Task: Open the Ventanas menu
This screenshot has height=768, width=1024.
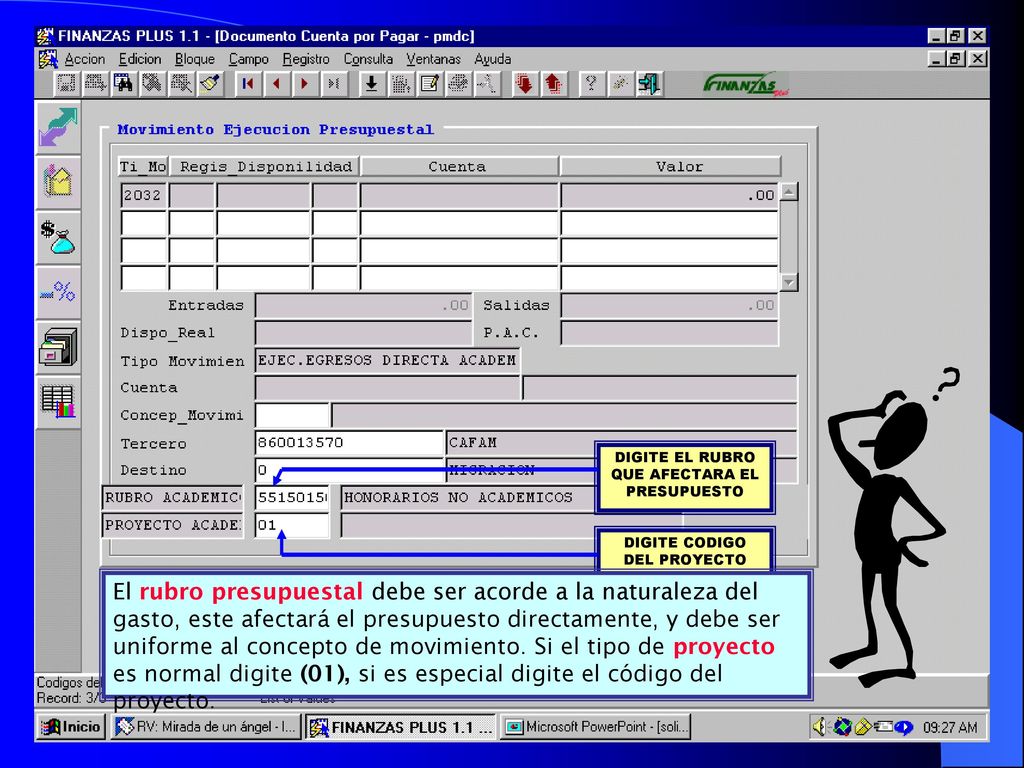Action: (x=434, y=59)
